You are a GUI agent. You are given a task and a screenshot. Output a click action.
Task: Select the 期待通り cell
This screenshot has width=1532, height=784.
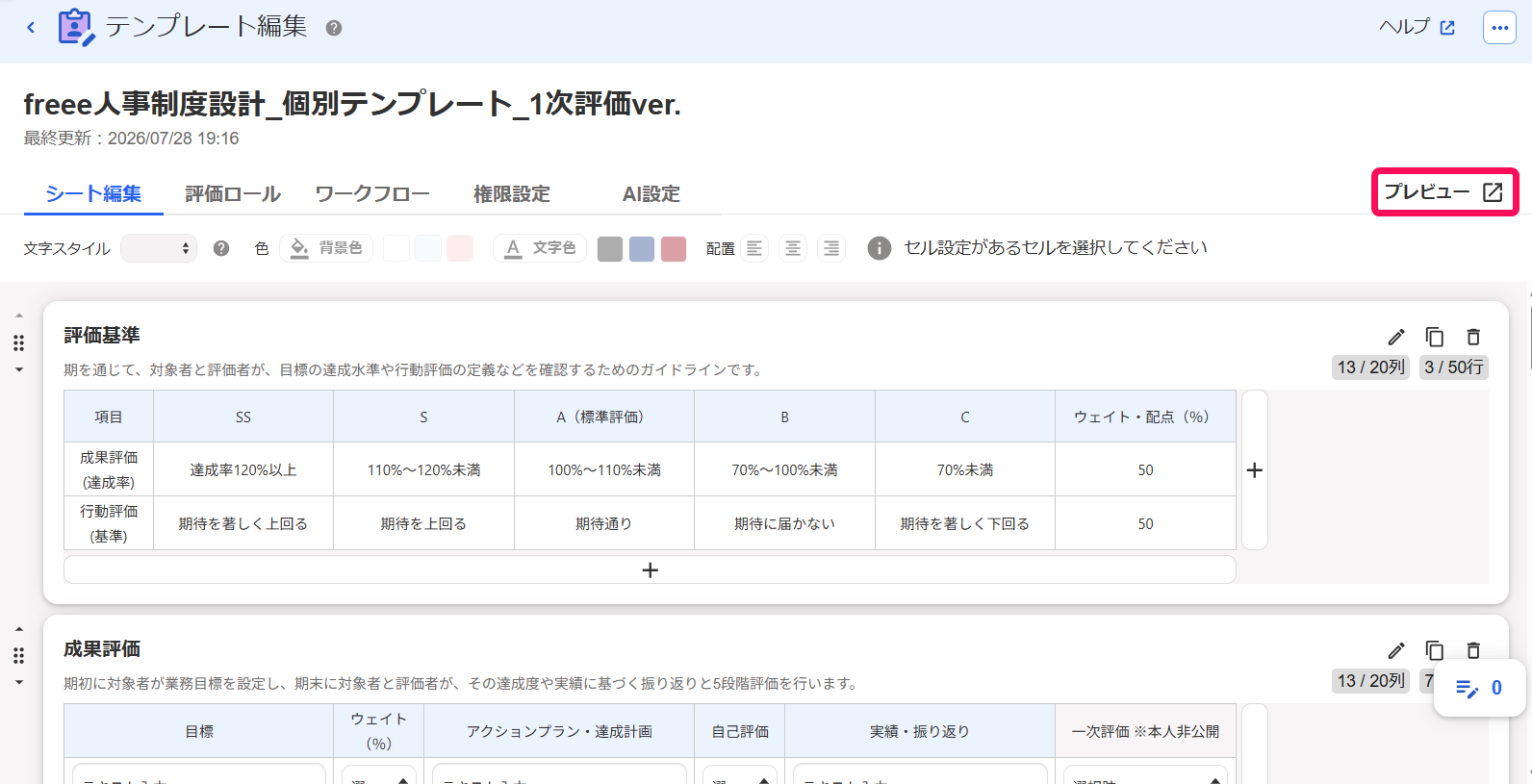click(x=604, y=523)
